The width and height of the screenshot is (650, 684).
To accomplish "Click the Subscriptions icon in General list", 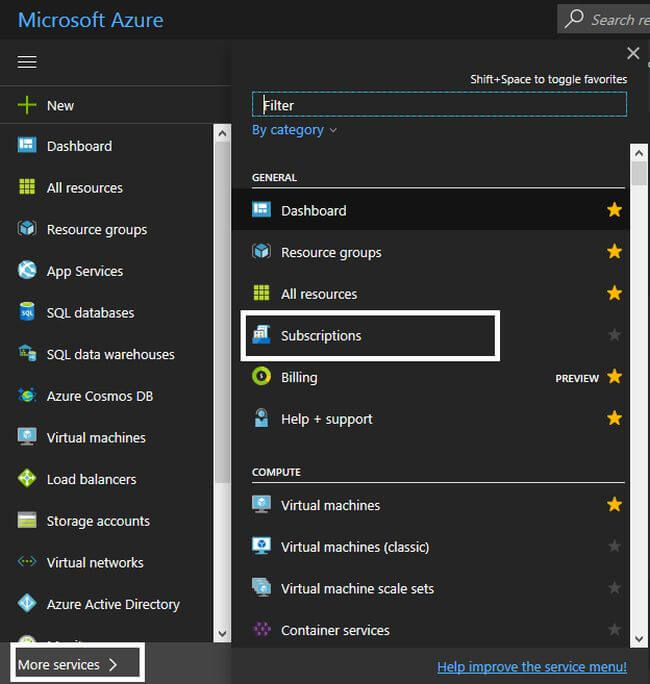I will tap(261, 336).
